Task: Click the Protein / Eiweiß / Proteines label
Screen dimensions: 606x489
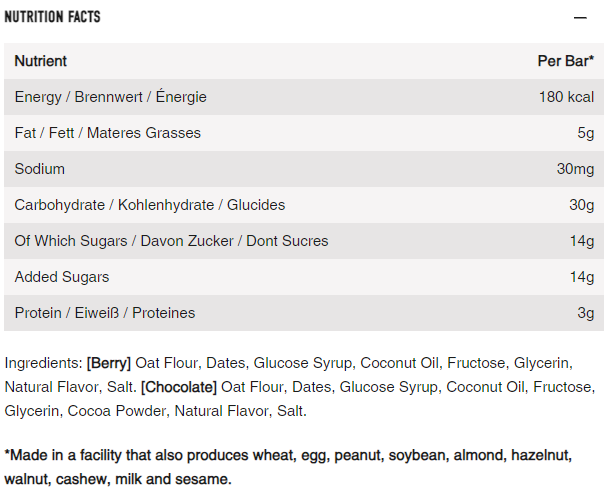Action: 105,313
